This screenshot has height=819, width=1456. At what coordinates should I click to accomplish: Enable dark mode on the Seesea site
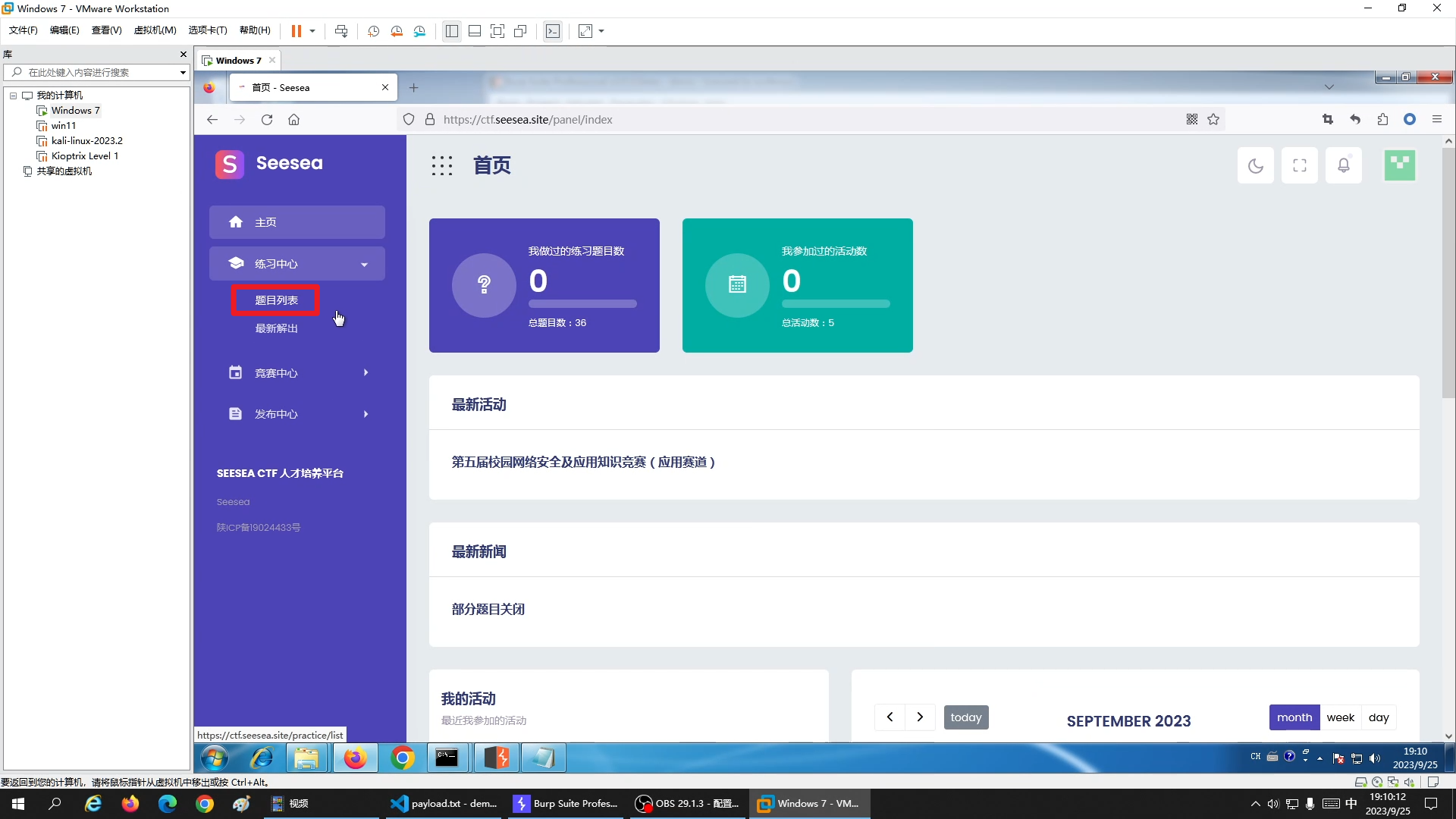(x=1255, y=165)
